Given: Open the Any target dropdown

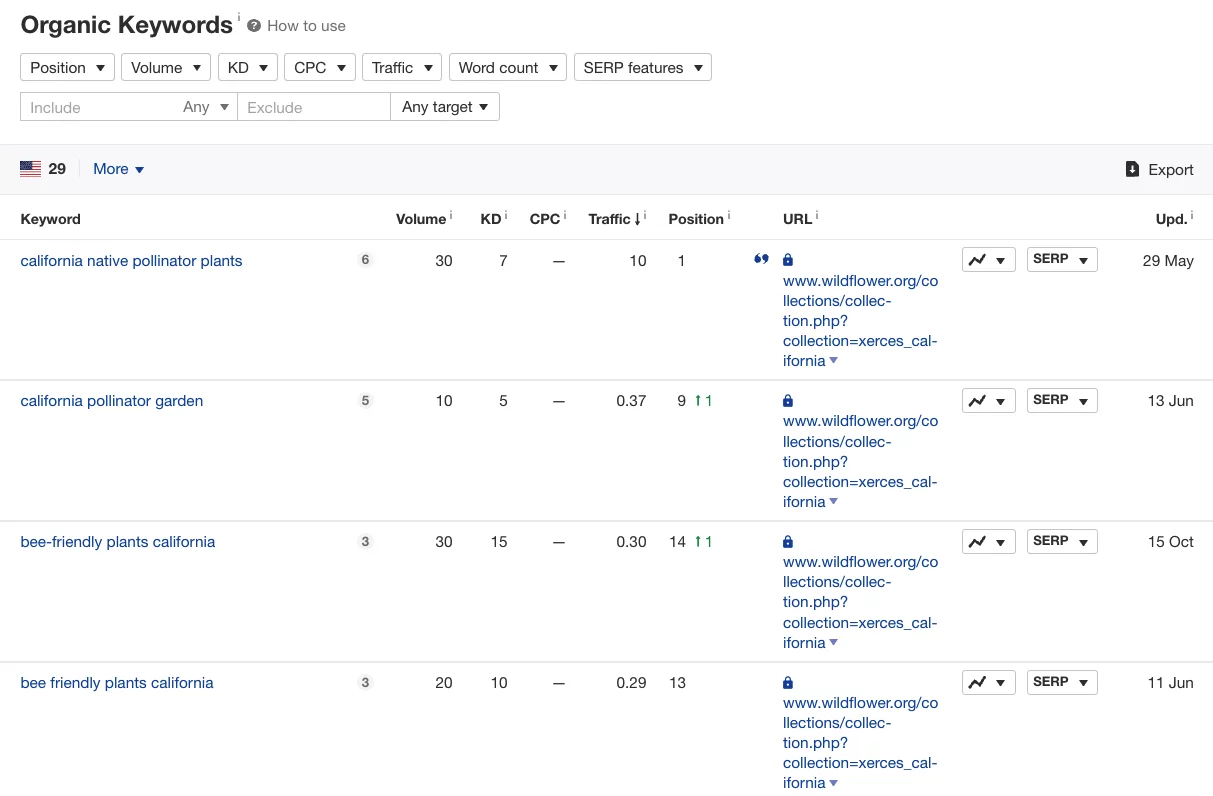Looking at the screenshot, I should [445, 107].
